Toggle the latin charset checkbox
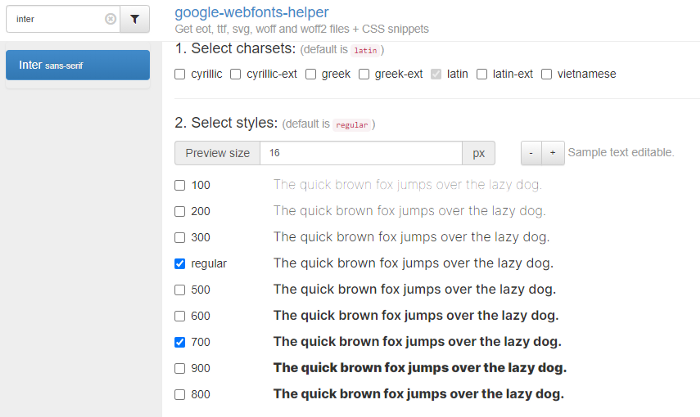The width and height of the screenshot is (700, 417). (x=436, y=74)
